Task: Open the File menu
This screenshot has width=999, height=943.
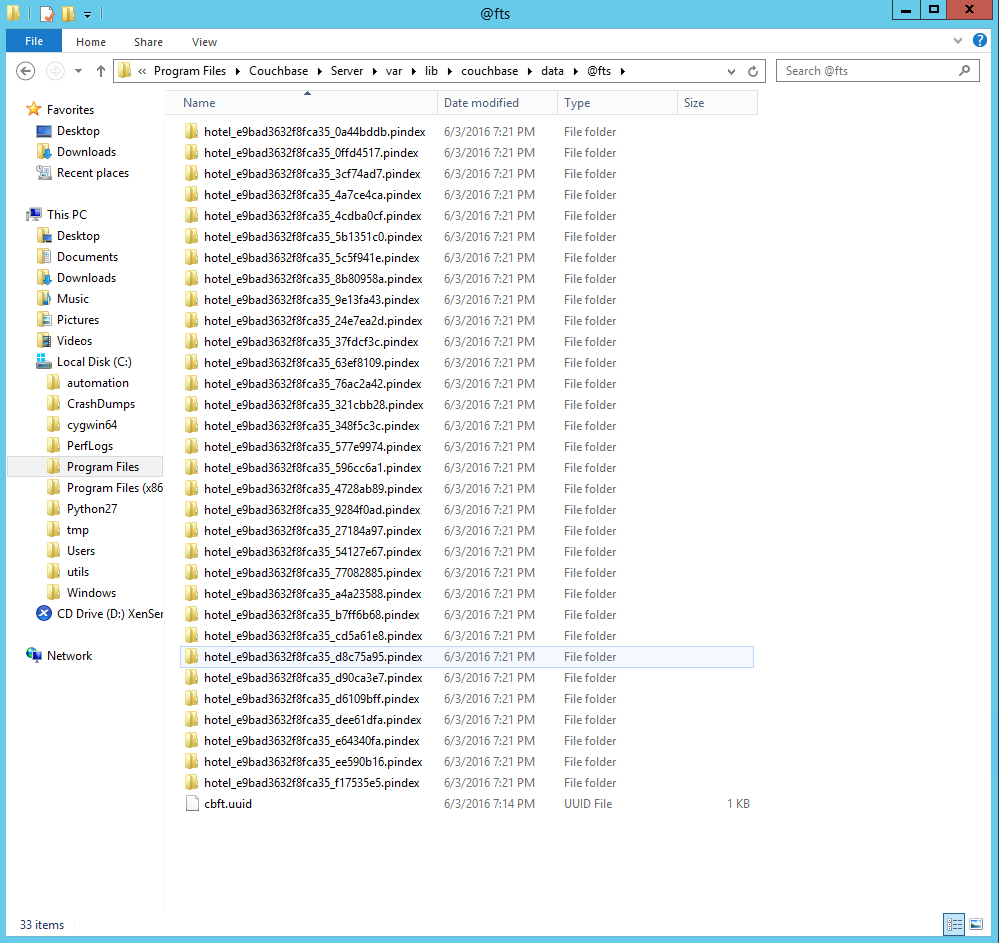Action: point(34,42)
